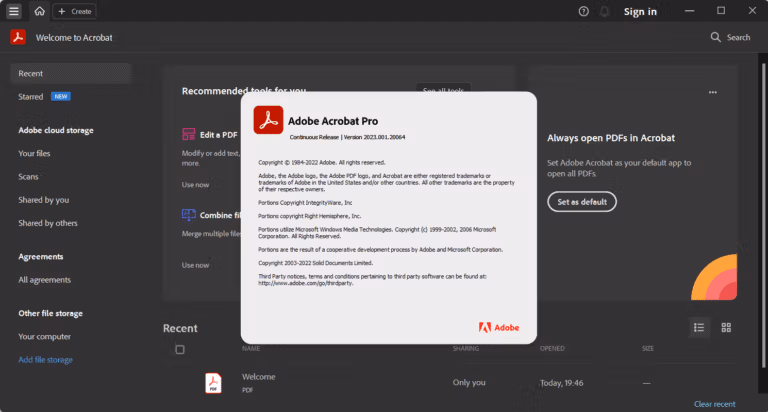Click the vertical scrollbar on the right
This screenshot has height=412, width=768.
click(x=763, y=216)
